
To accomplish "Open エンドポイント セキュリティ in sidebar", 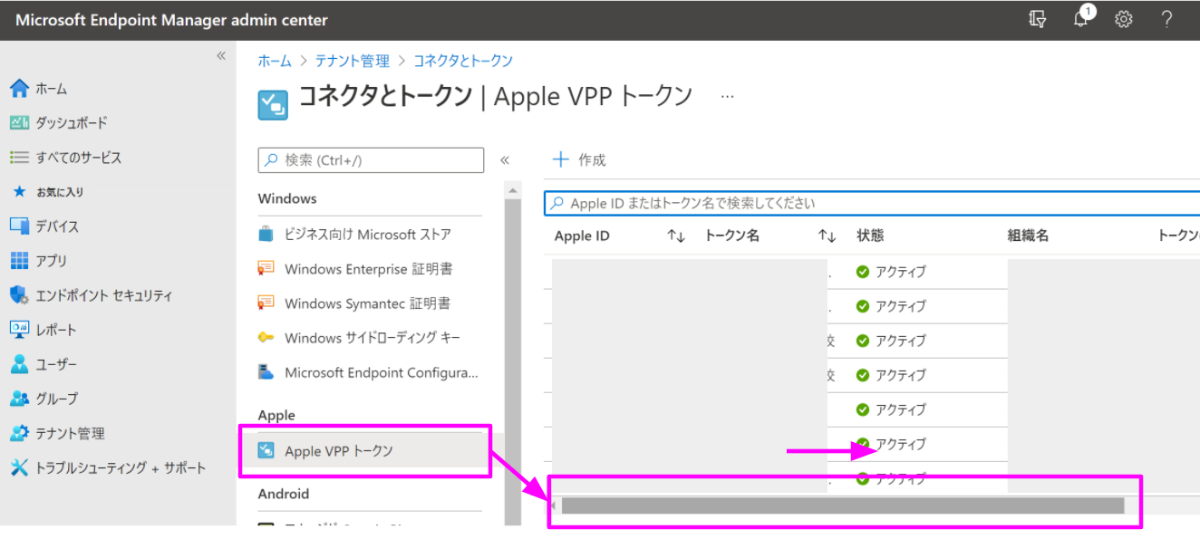I will tap(104, 295).
